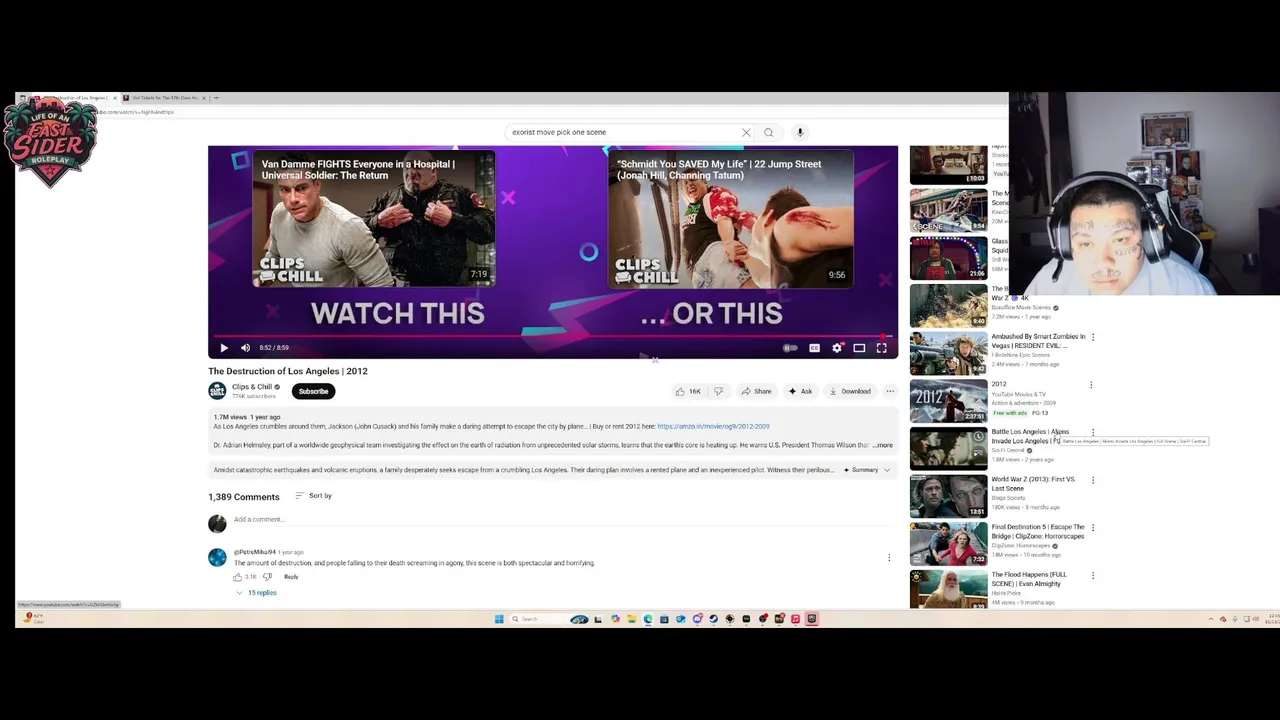Run the search with the magnifier button
Viewport: 1280px width, 720px height.
[x=768, y=132]
